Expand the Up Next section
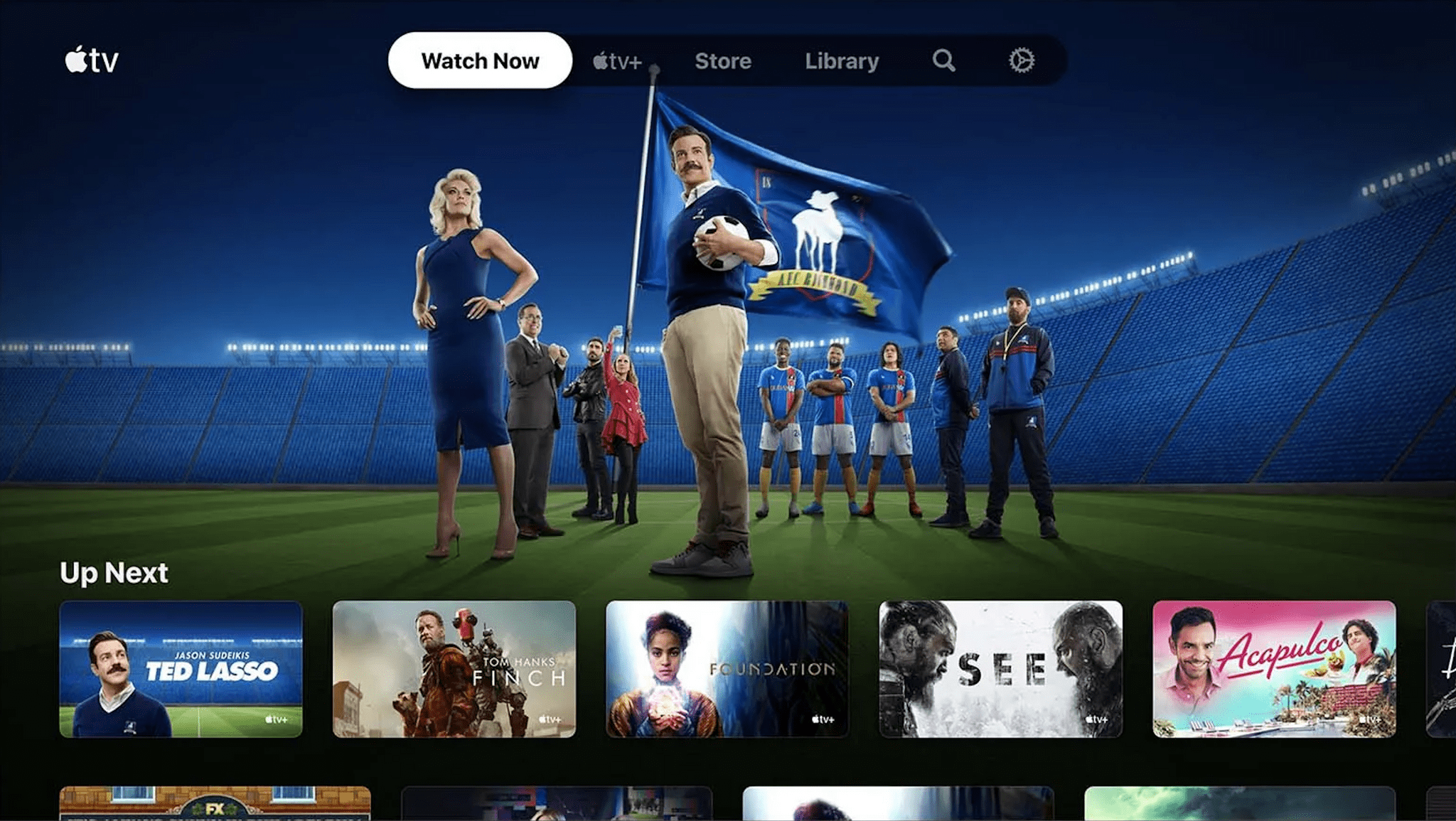This screenshot has height=821, width=1456. [x=113, y=573]
